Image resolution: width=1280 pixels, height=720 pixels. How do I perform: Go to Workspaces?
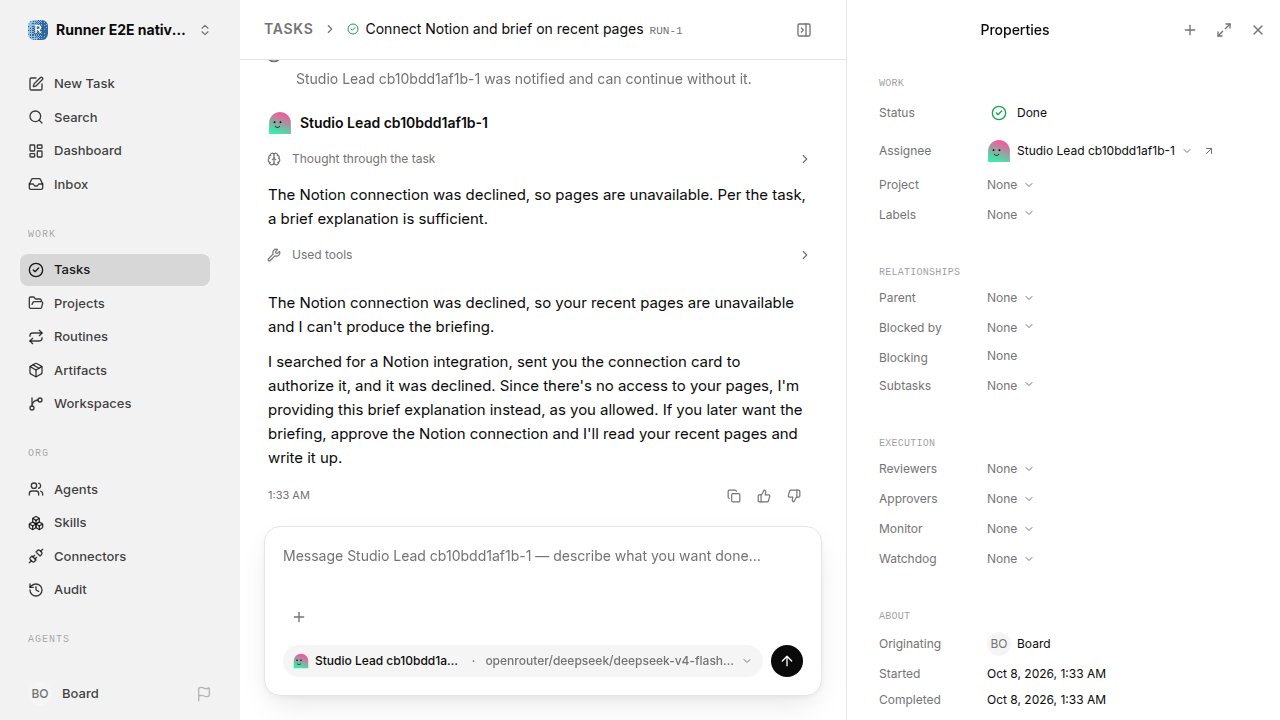[115, 404]
